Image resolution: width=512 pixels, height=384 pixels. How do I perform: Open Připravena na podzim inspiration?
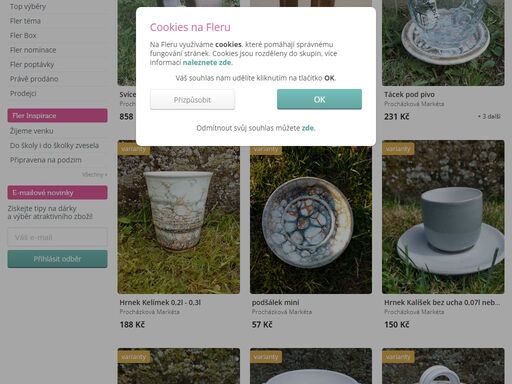pyautogui.click(x=46, y=160)
